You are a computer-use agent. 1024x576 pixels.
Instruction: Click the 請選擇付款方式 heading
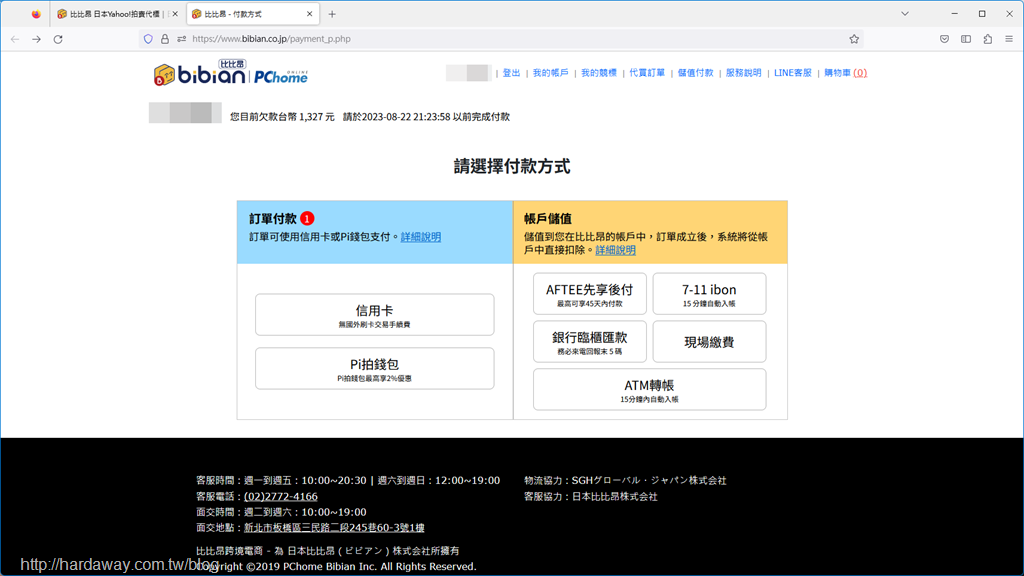[512, 167]
